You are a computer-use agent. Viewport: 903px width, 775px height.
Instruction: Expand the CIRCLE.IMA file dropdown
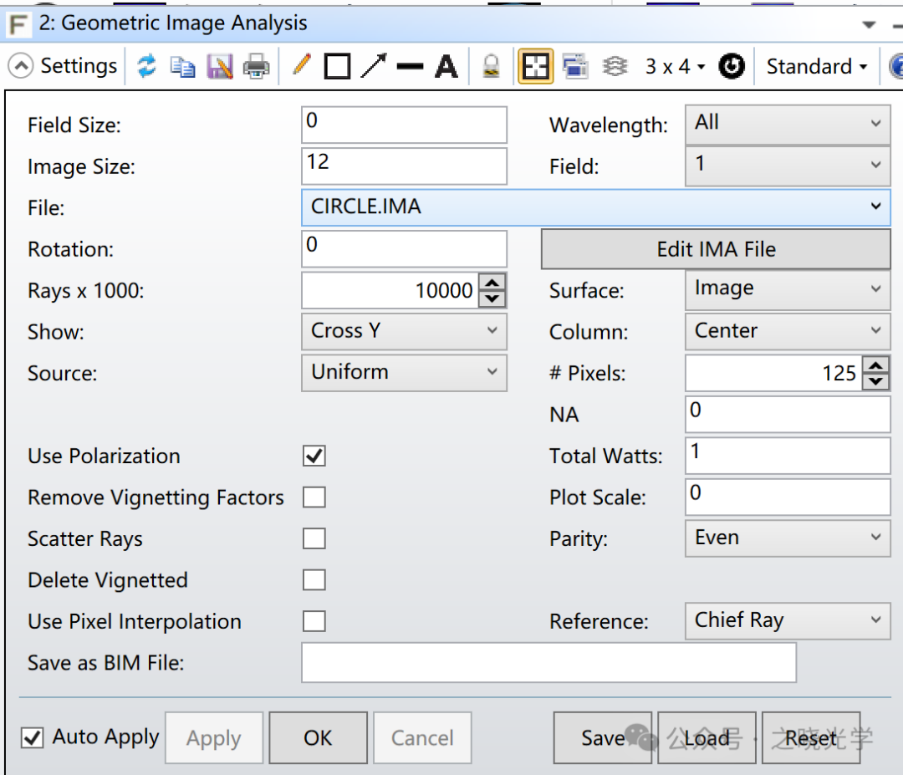[x=875, y=207]
